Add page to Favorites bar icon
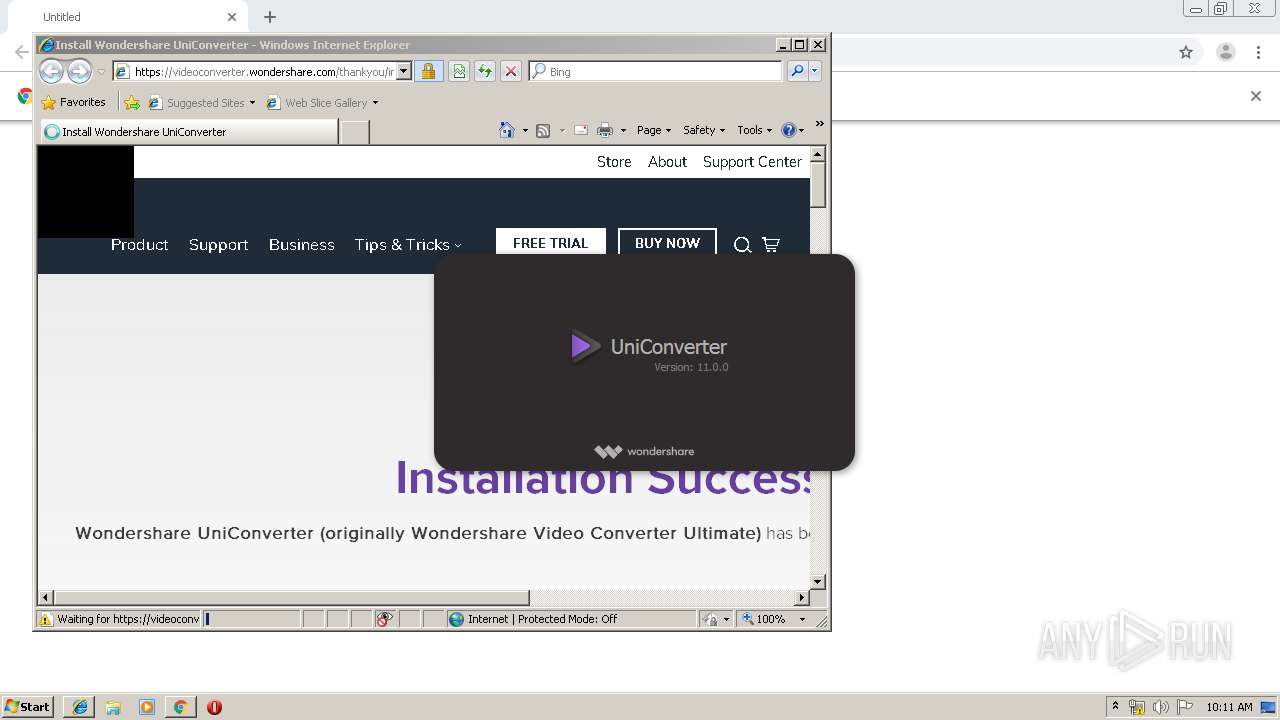 pos(132,102)
